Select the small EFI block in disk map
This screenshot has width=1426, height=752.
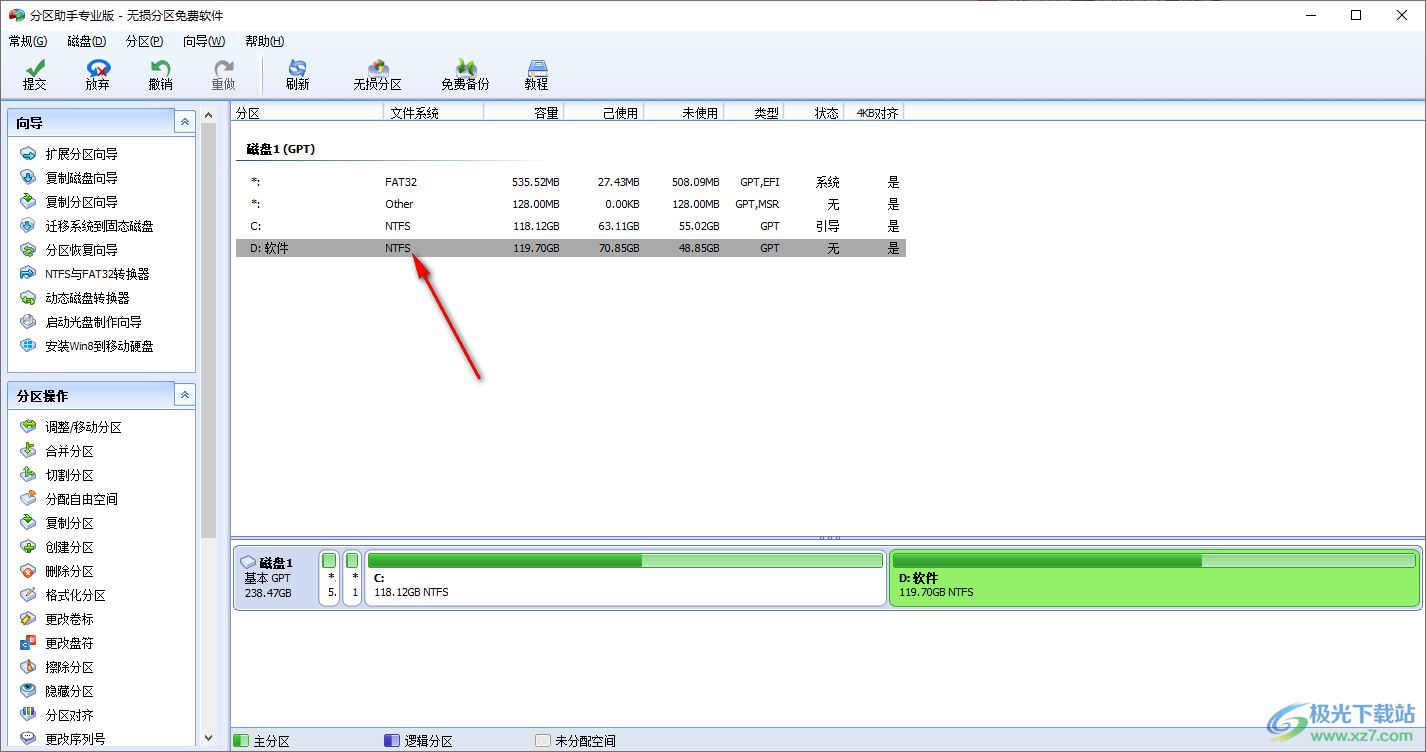coord(330,578)
